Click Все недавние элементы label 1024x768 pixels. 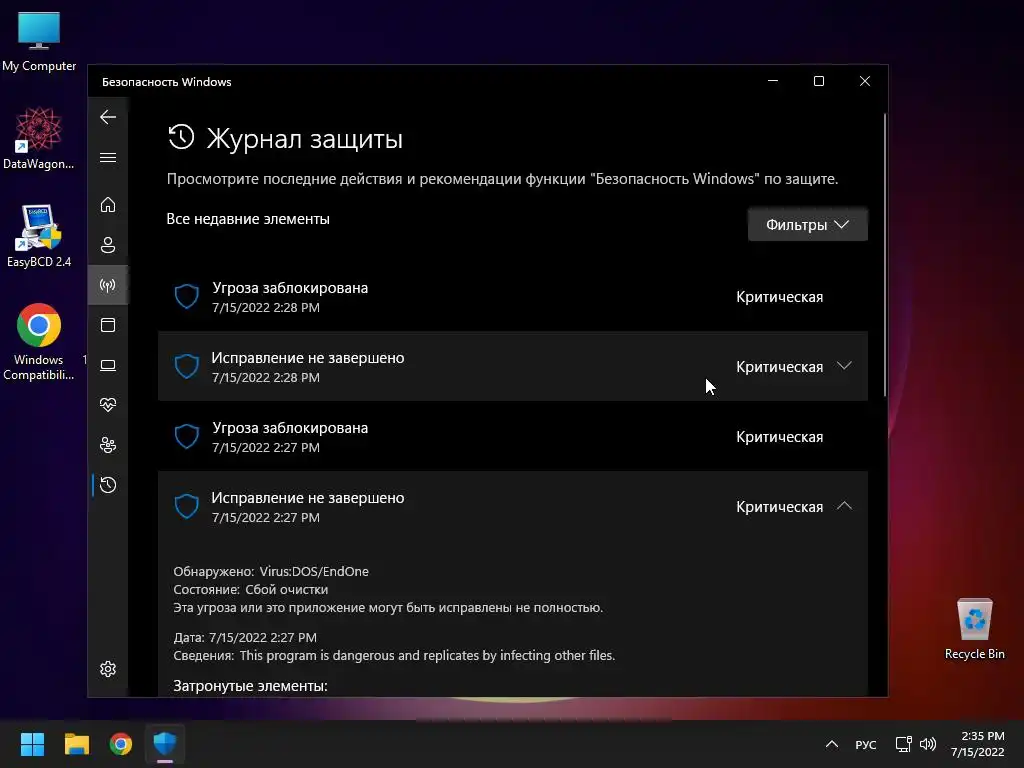click(x=248, y=219)
